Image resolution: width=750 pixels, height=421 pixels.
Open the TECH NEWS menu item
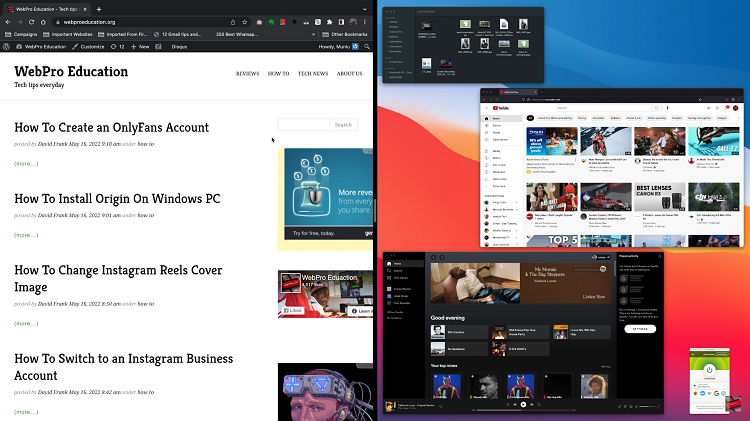tap(313, 74)
